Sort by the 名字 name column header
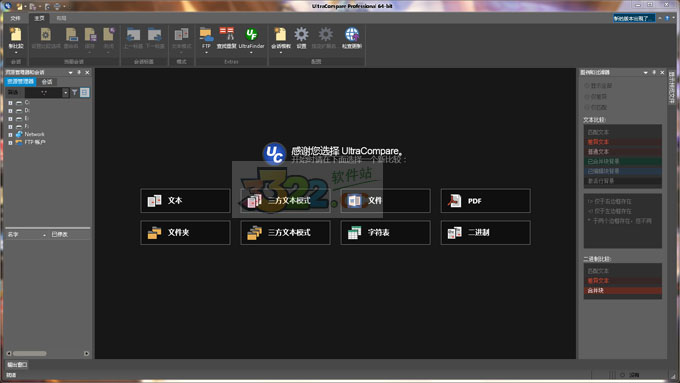Screen dimensions: 680x383 (x=27, y=234)
